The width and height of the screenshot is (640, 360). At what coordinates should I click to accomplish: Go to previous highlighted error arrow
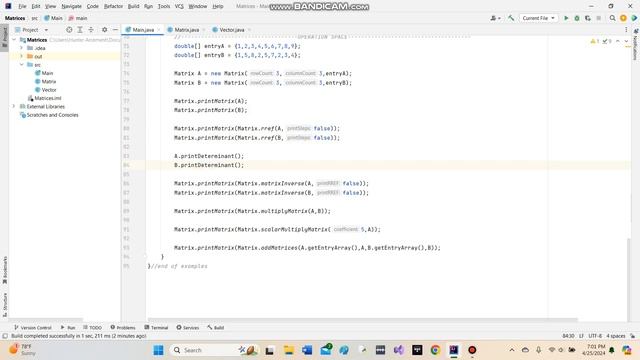click(x=618, y=41)
